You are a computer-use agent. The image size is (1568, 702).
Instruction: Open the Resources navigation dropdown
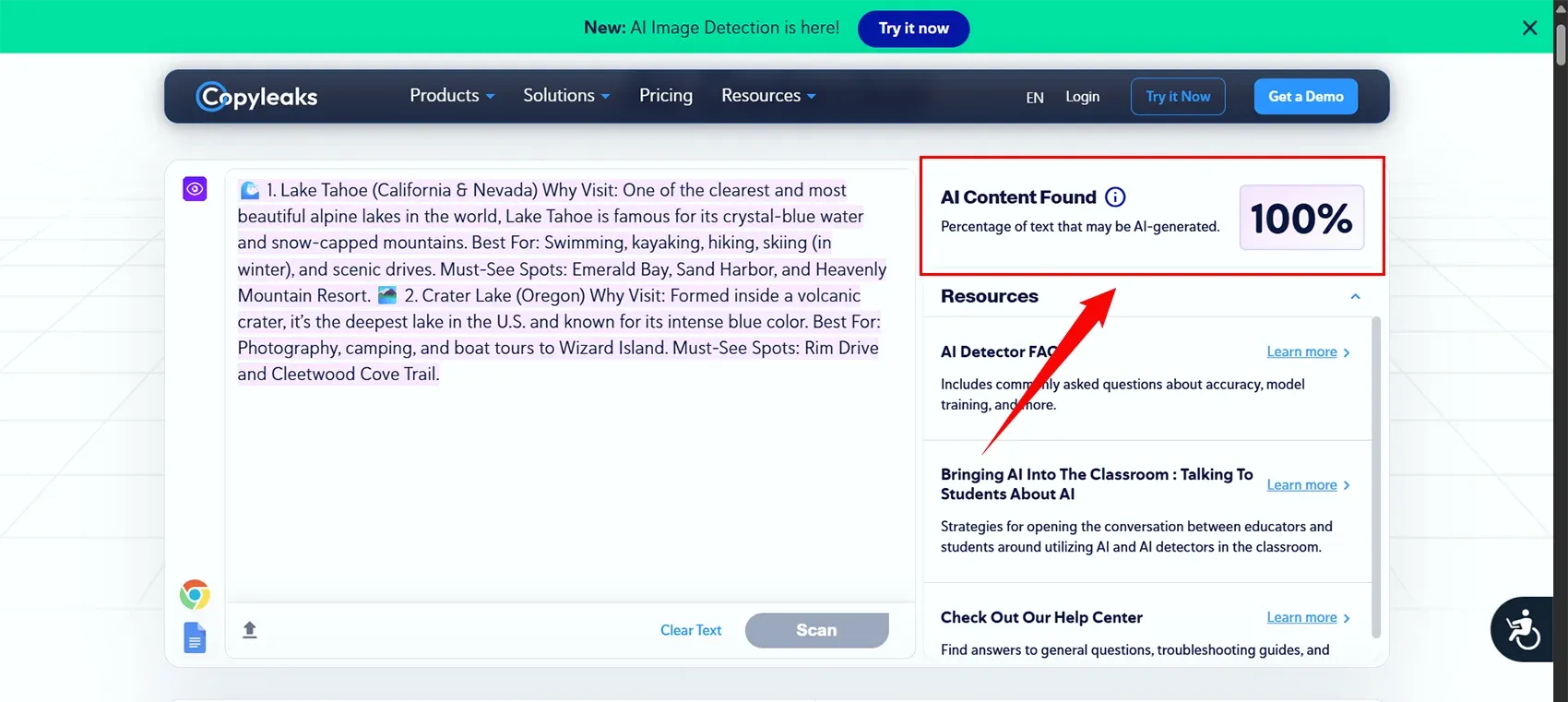tap(767, 96)
